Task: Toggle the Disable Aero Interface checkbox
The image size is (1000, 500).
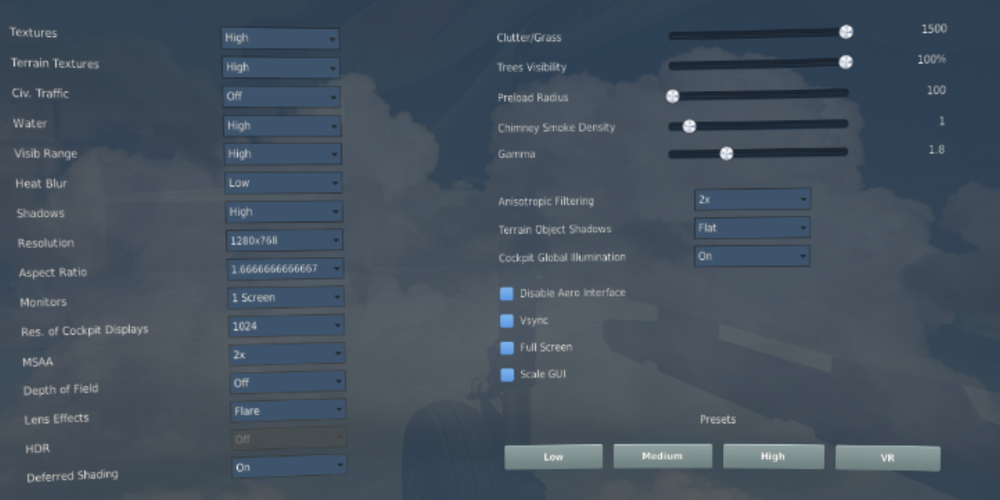Action: click(x=506, y=293)
